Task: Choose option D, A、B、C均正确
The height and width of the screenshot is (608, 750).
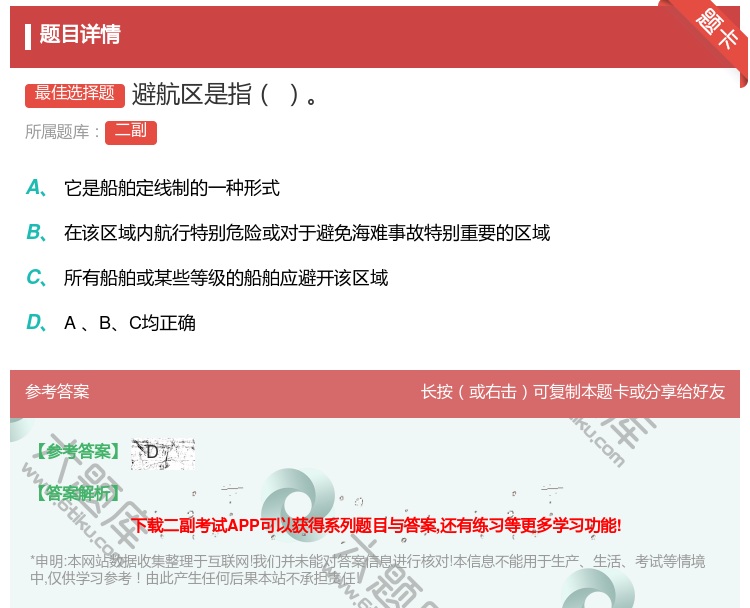Action: tap(130, 323)
